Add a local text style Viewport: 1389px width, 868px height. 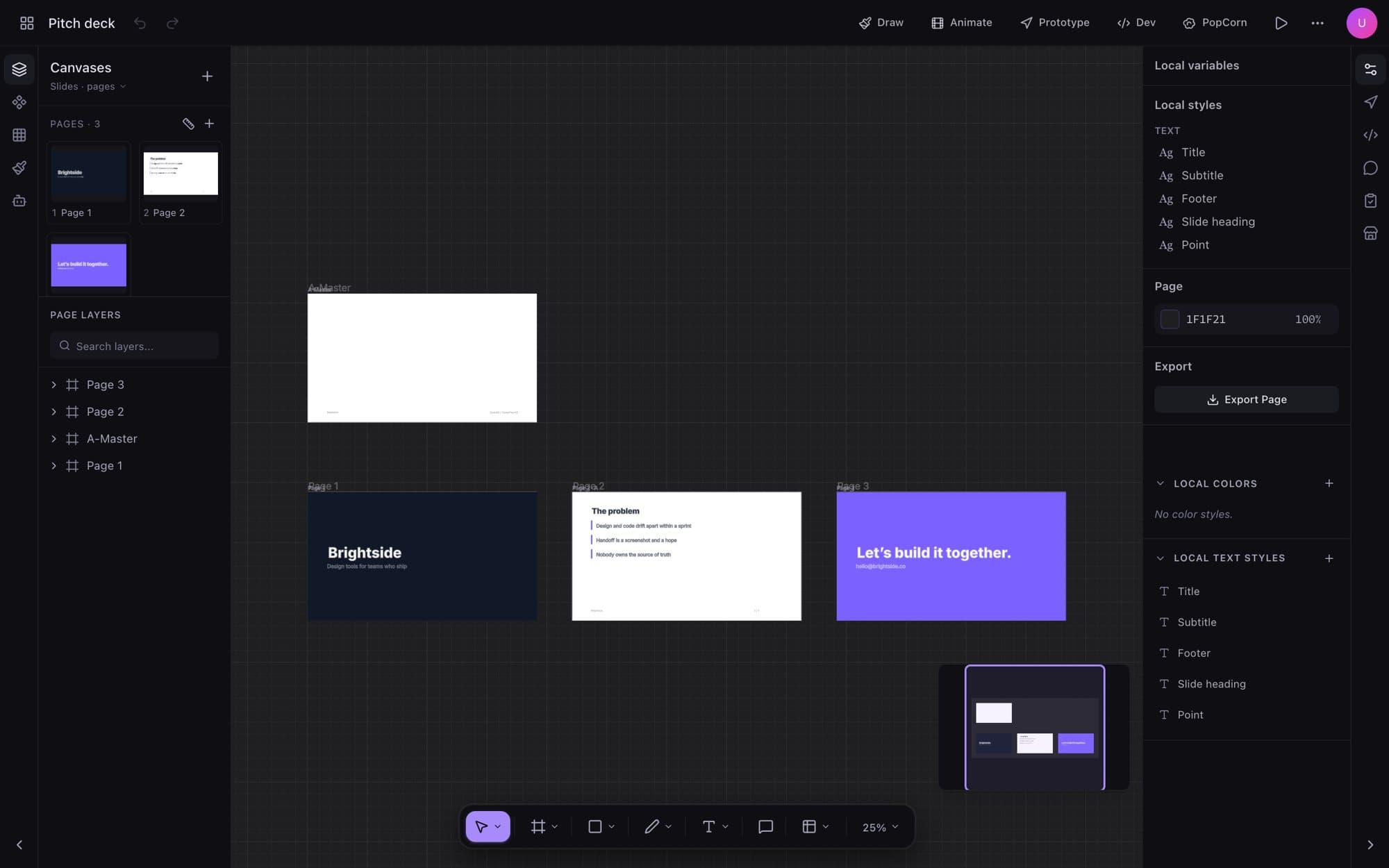tap(1329, 558)
